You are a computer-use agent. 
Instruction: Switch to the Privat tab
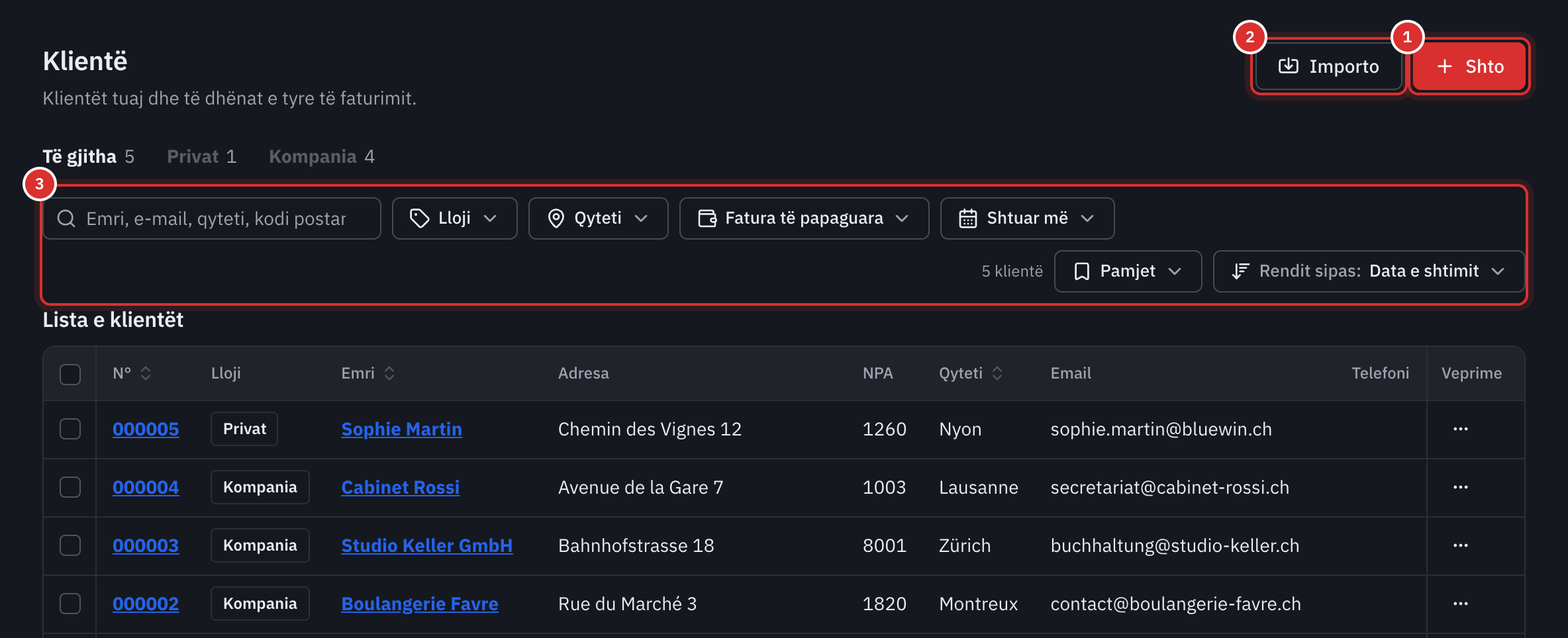[x=201, y=157]
